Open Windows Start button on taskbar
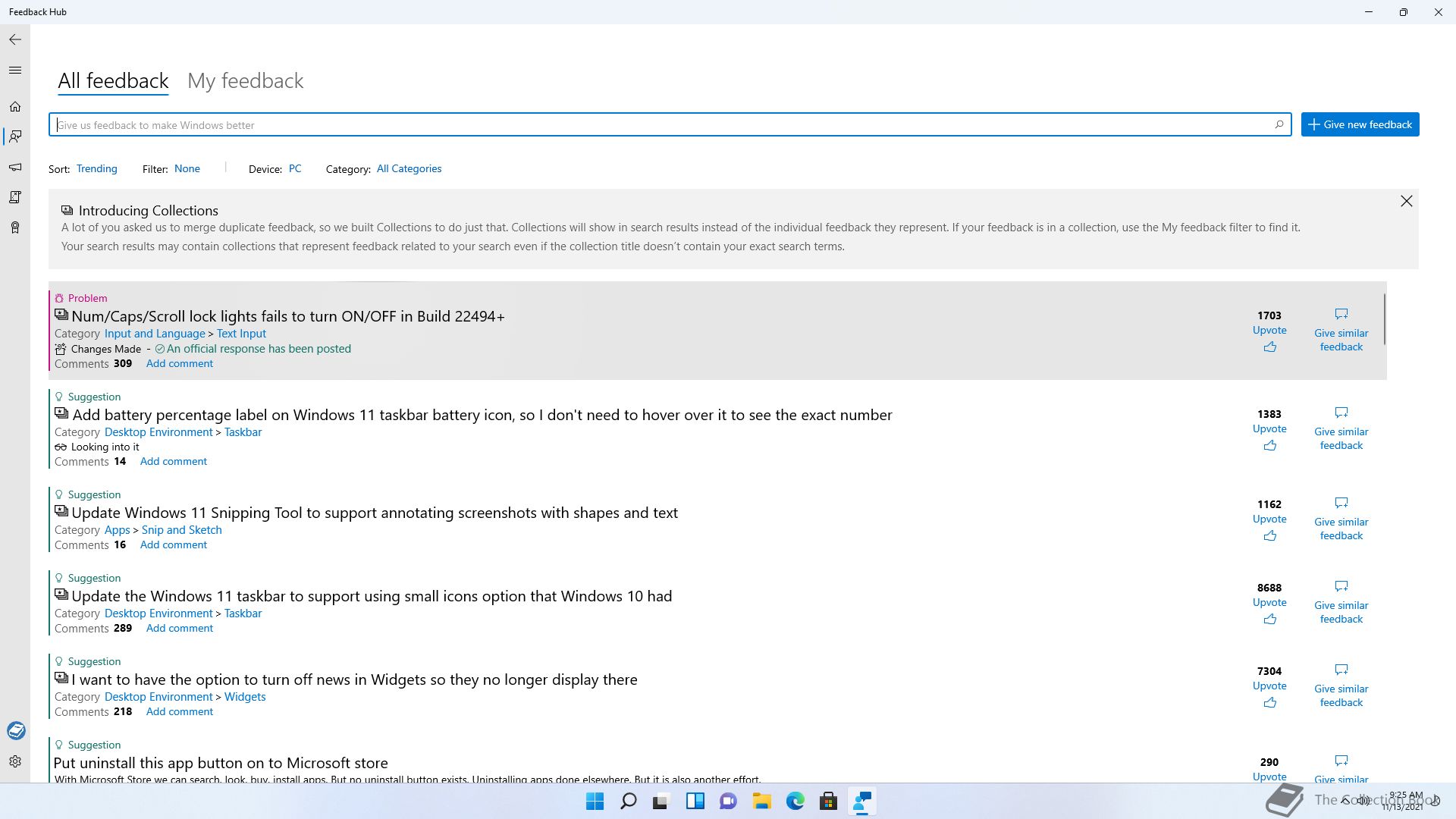Viewport: 1456px width, 819px height. coord(595,802)
